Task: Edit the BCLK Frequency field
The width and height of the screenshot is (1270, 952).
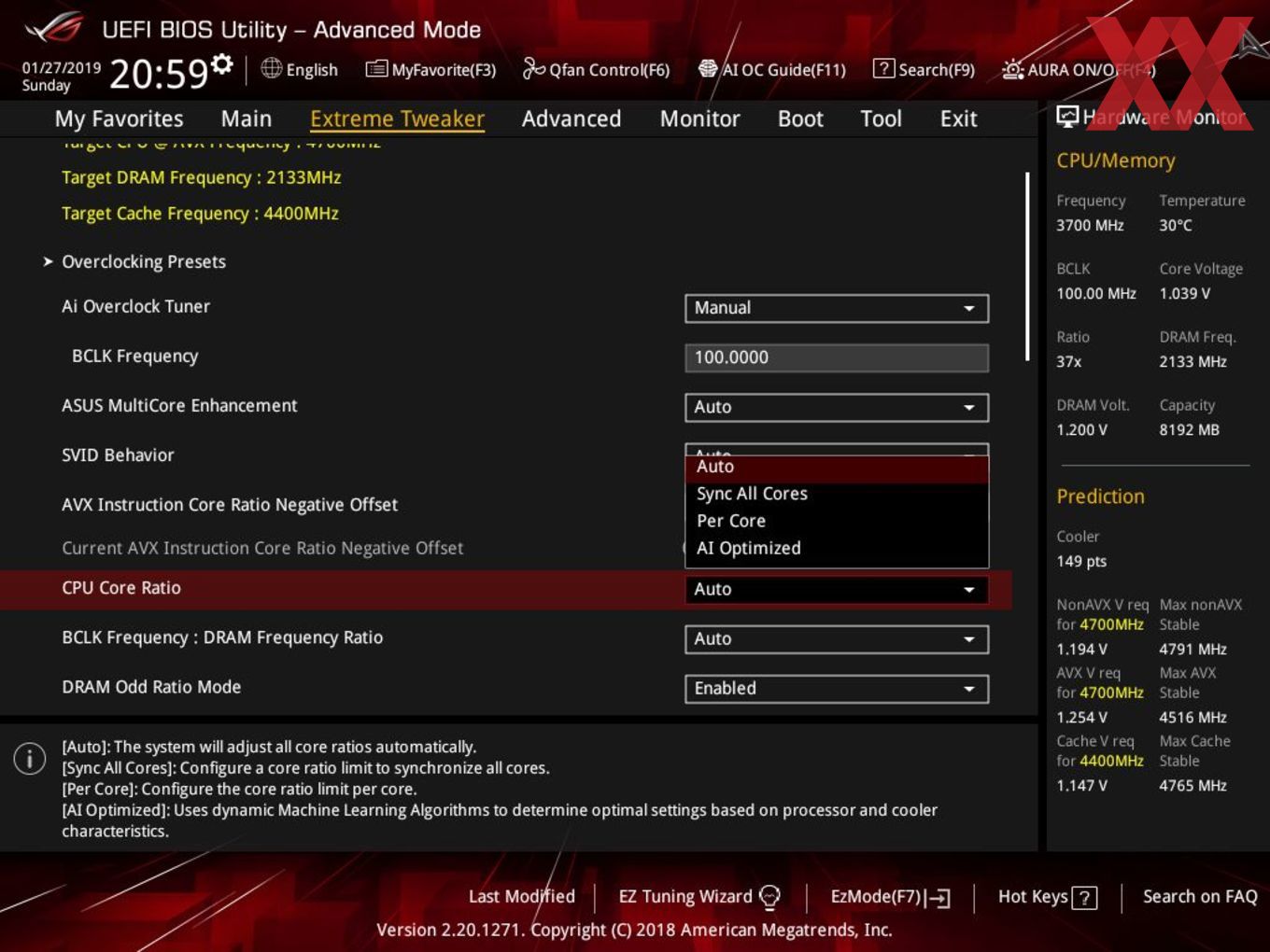Action: pos(837,357)
